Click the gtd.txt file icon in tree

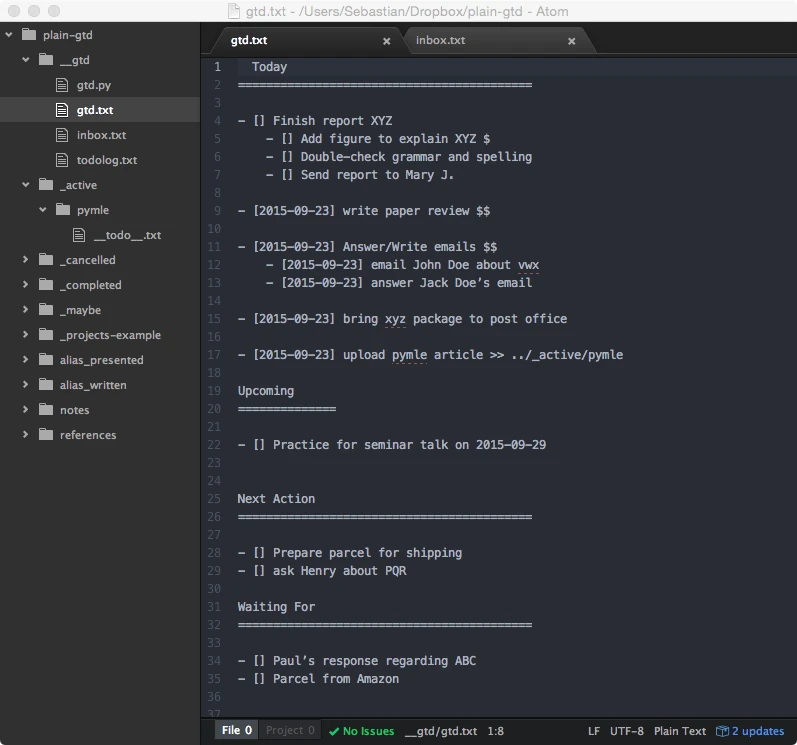click(x=62, y=110)
